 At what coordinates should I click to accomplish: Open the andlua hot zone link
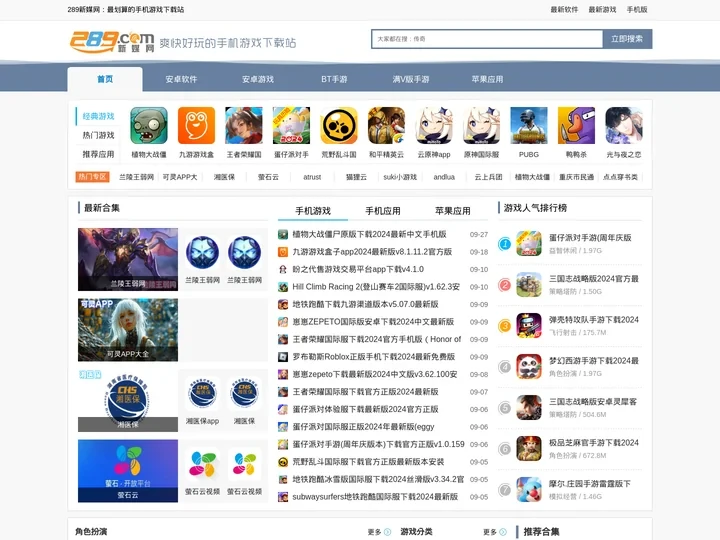tap(444, 177)
